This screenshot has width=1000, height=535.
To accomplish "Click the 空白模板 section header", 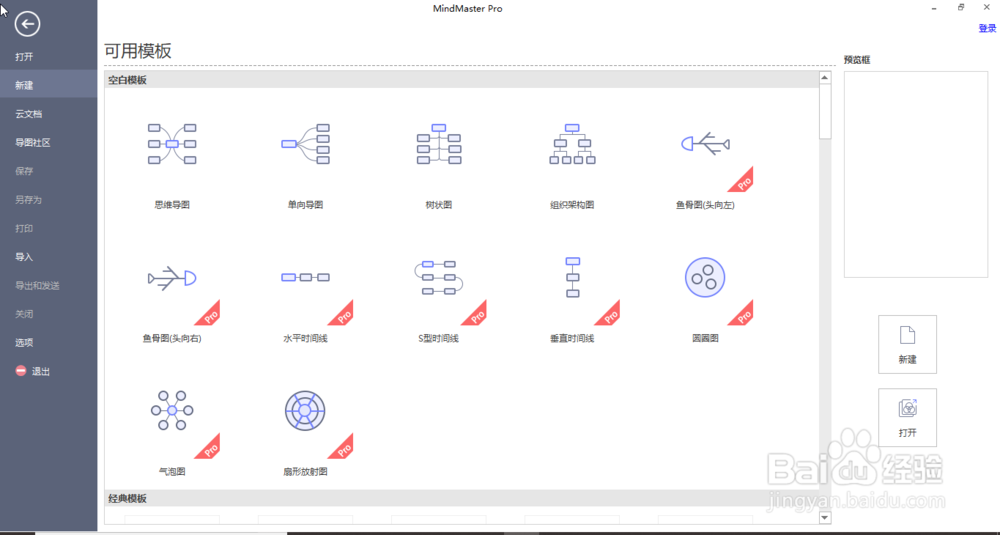I will [x=462, y=80].
